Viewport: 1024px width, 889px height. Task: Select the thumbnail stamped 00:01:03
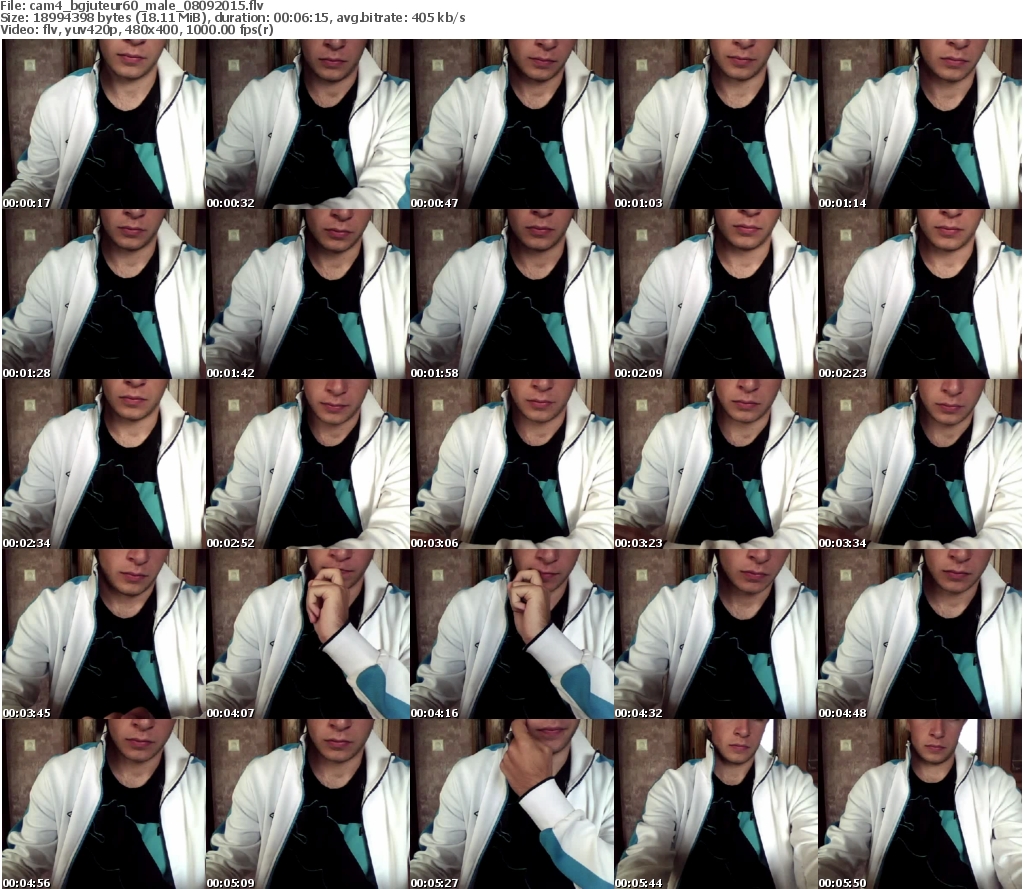716,124
